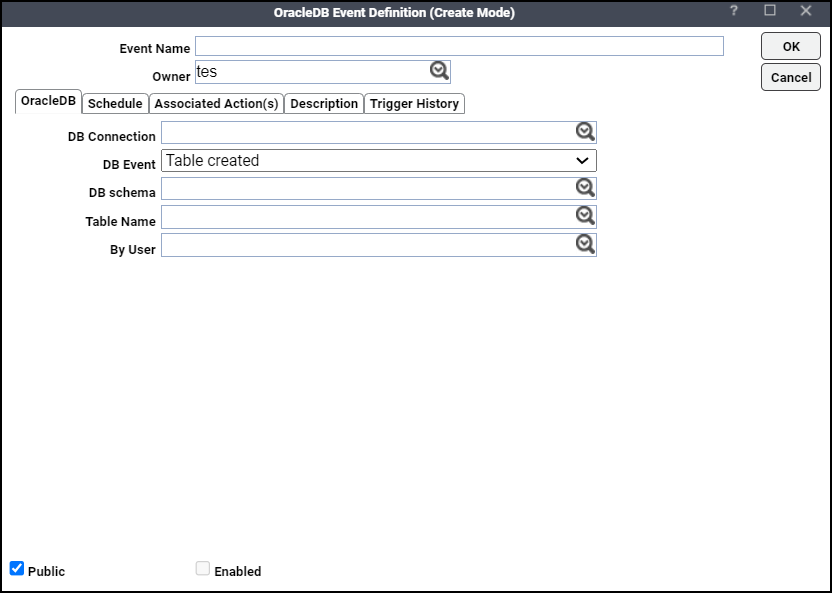Focus the Event Name input field
Screen dimensions: 832x593
pyautogui.click(x=460, y=46)
